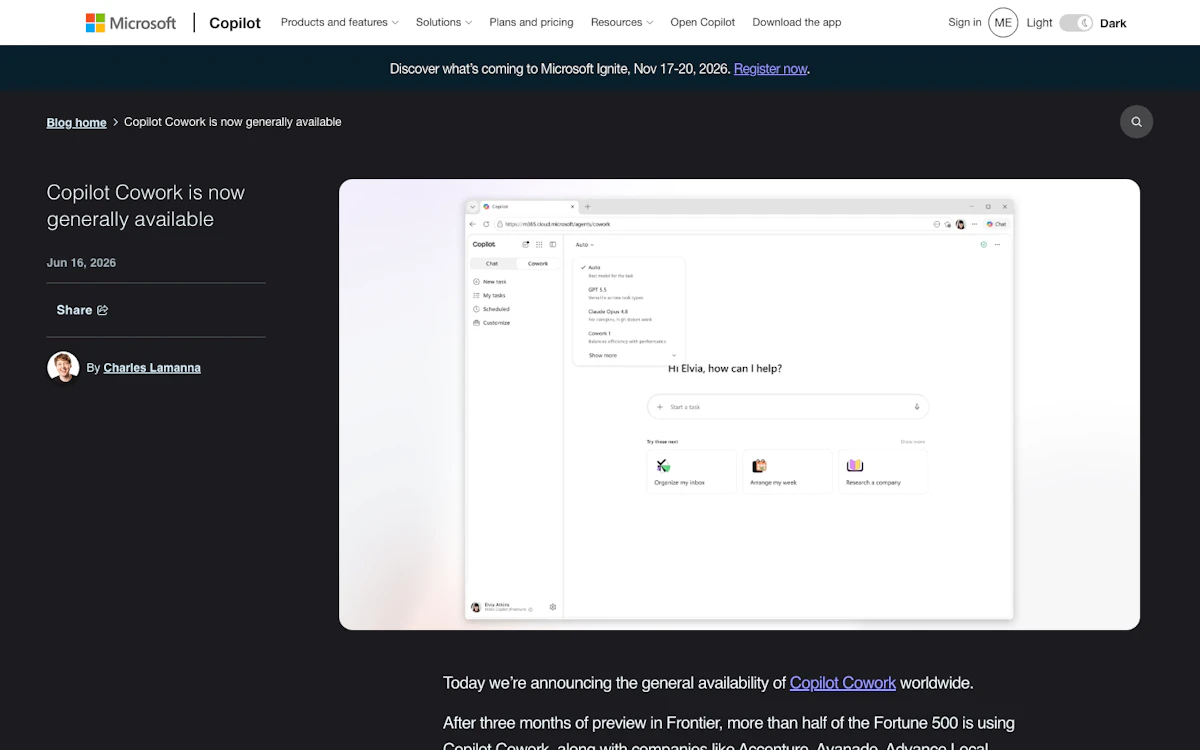Click the article heading in the left sidebar

point(146,206)
